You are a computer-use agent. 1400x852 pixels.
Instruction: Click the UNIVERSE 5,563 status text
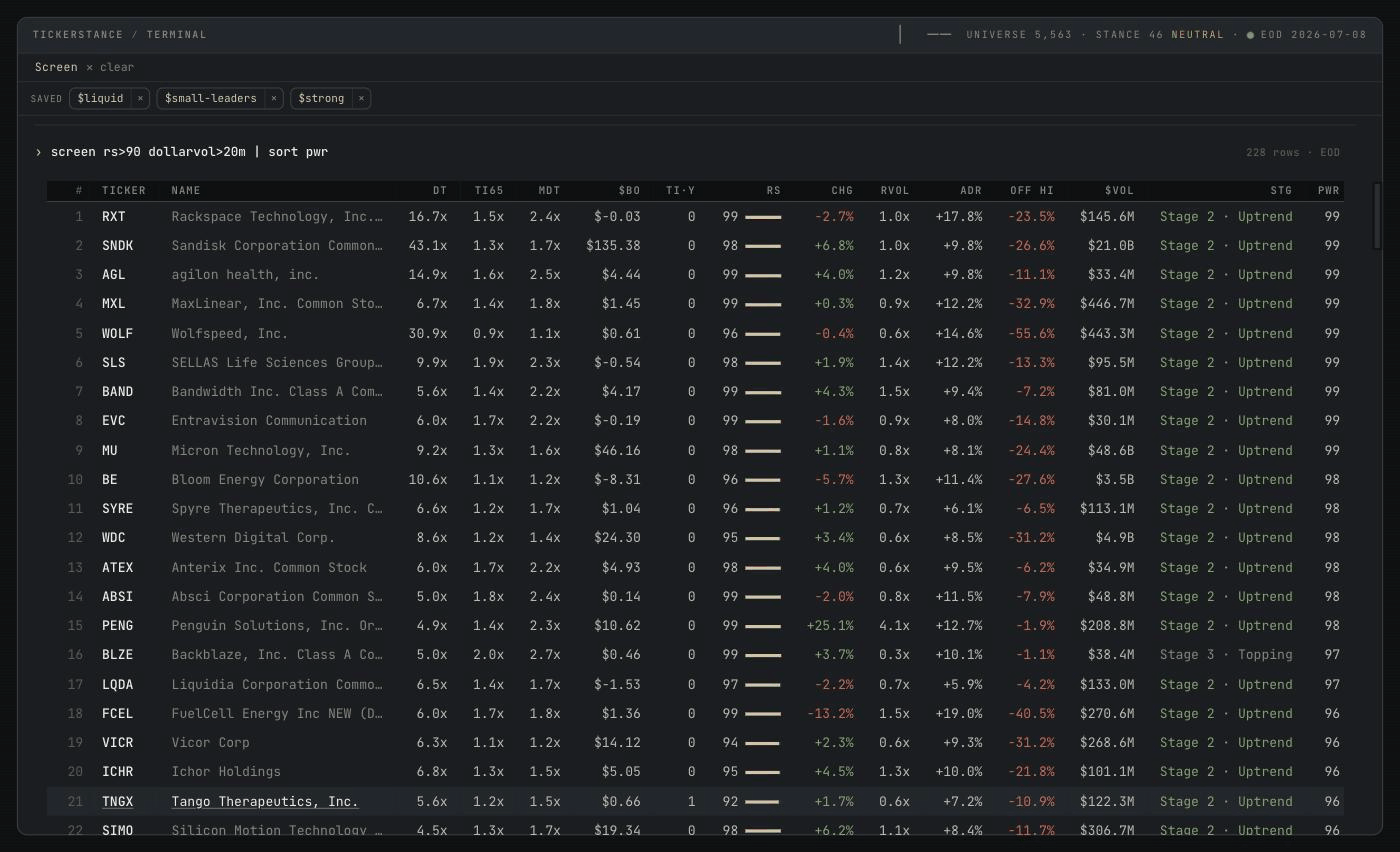click(1019, 34)
